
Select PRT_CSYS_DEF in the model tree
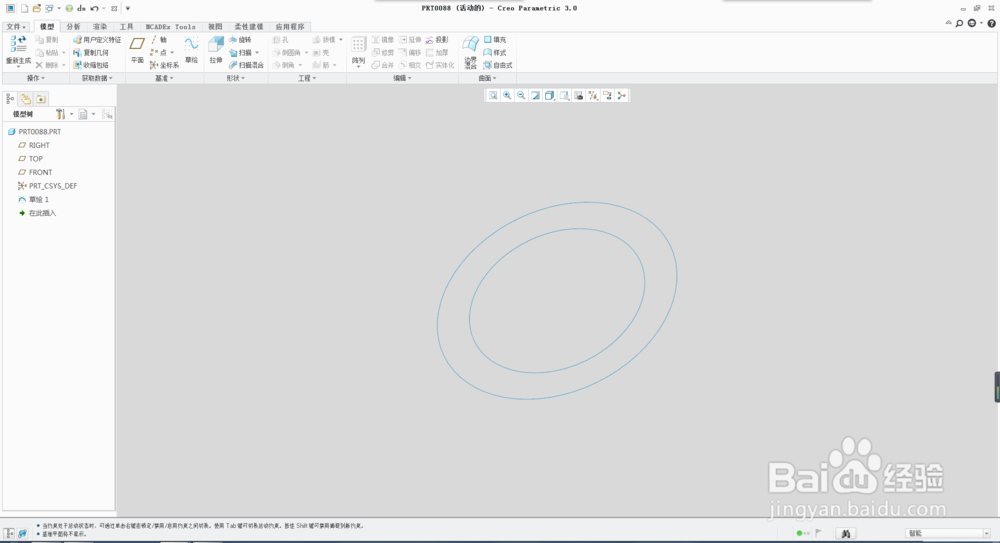point(48,186)
